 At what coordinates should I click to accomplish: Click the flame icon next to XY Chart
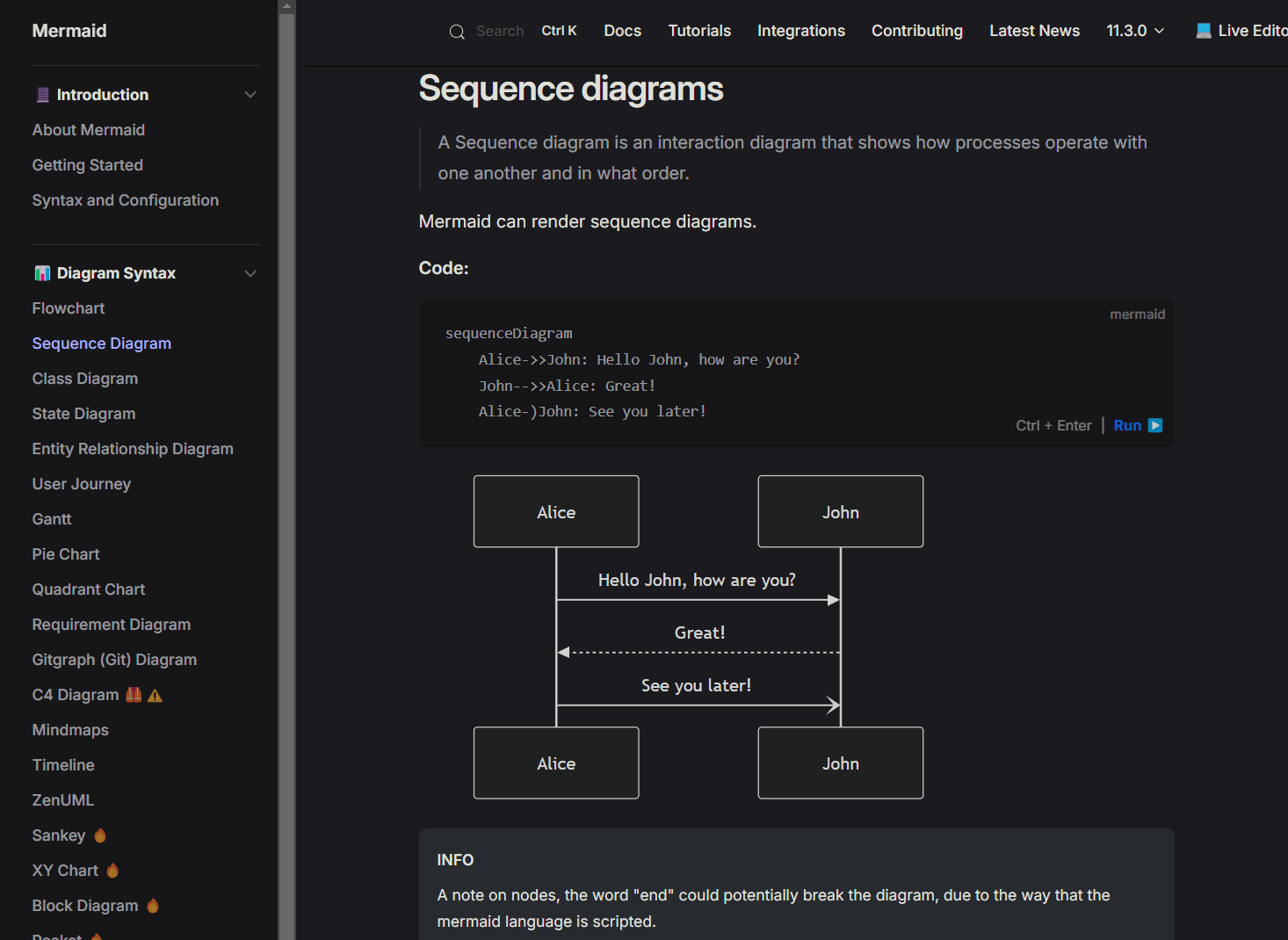[112, 871]
